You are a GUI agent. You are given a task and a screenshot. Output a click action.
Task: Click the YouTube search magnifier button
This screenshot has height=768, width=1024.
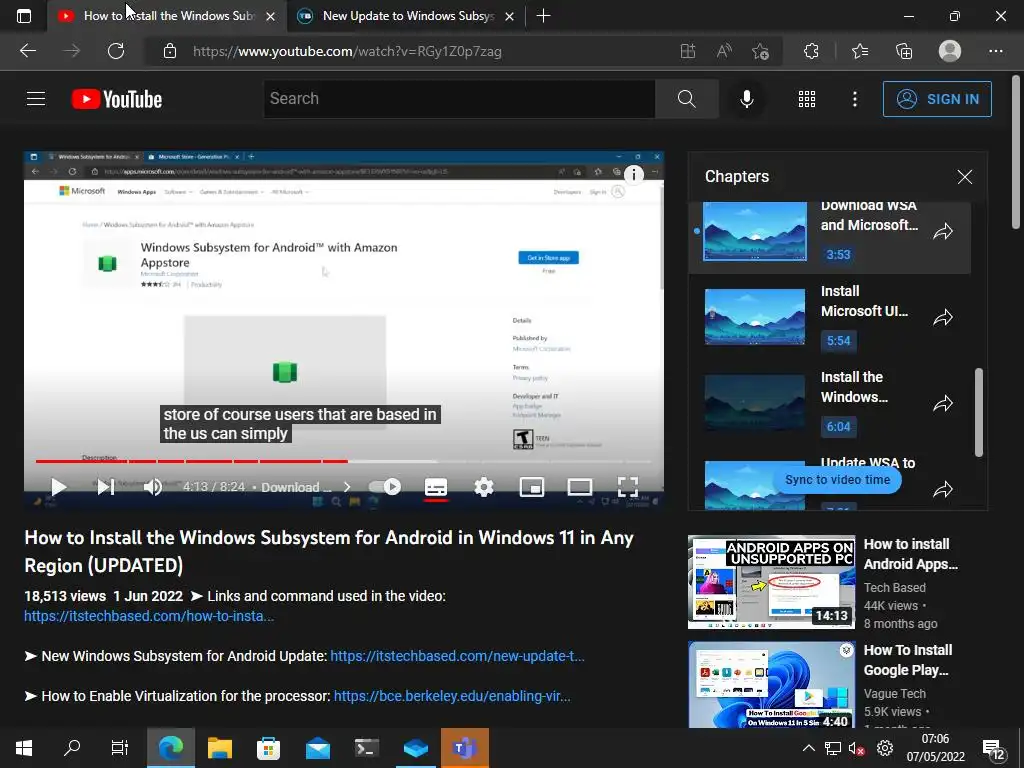coord(686,99)
